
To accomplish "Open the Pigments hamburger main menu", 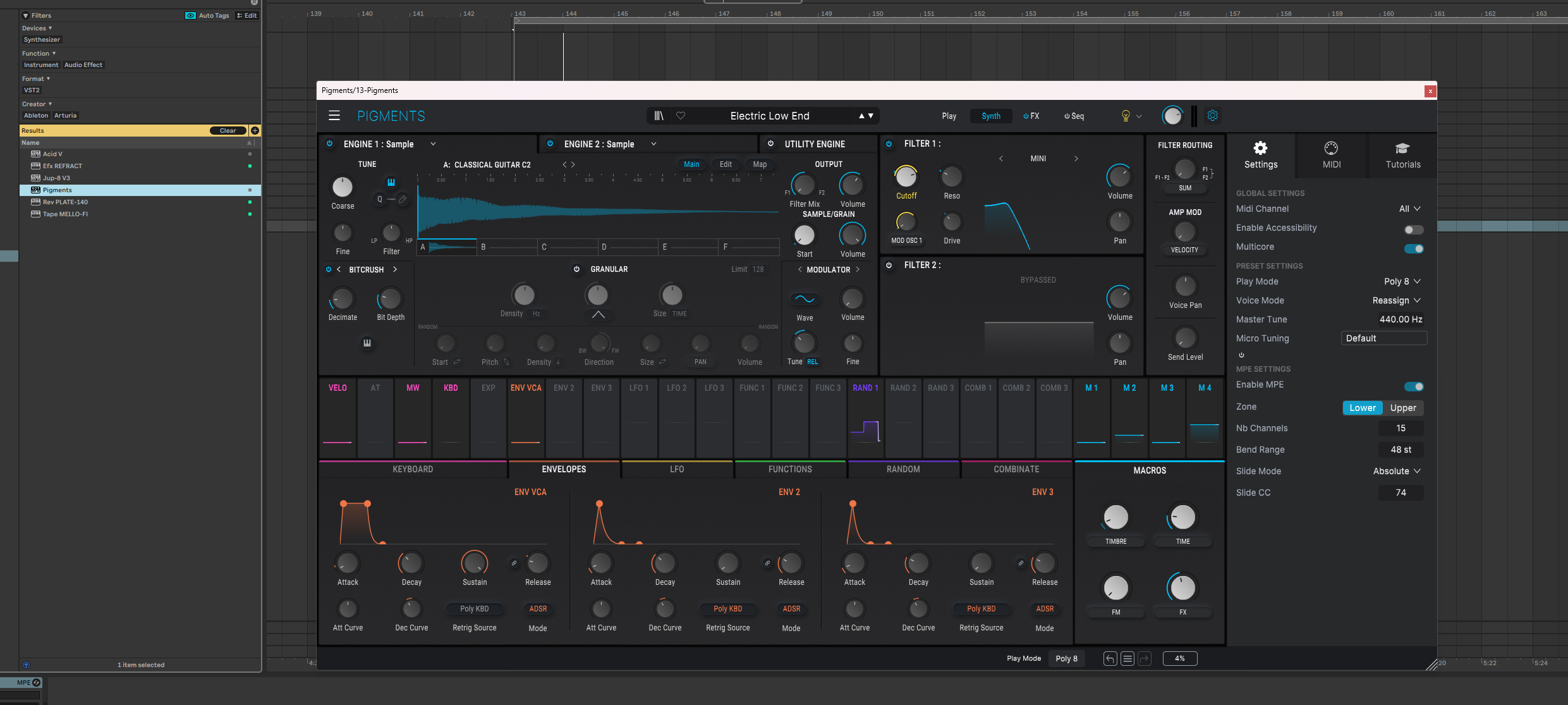I will click(334, 116).
